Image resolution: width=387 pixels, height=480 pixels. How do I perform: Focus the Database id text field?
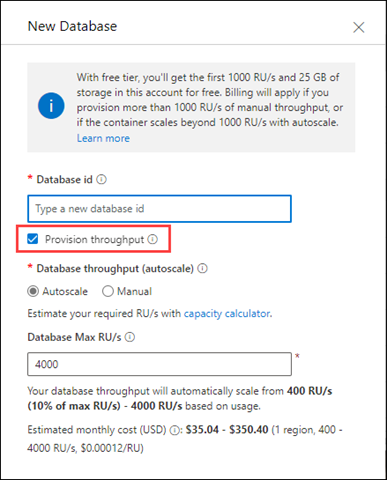(160, 209)
